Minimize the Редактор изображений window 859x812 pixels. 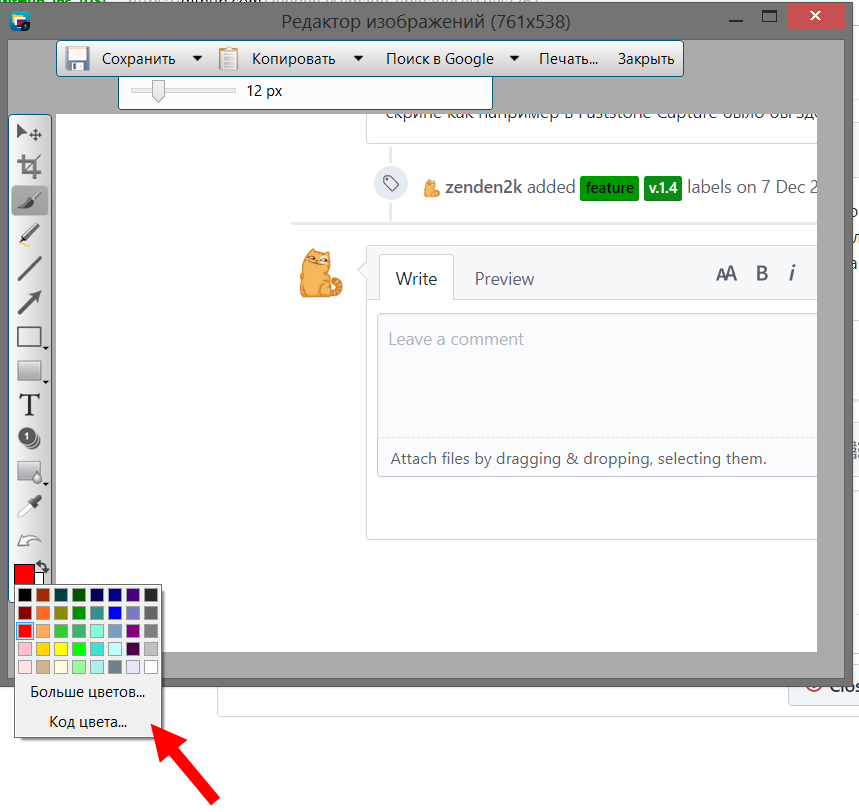[736, 21]
